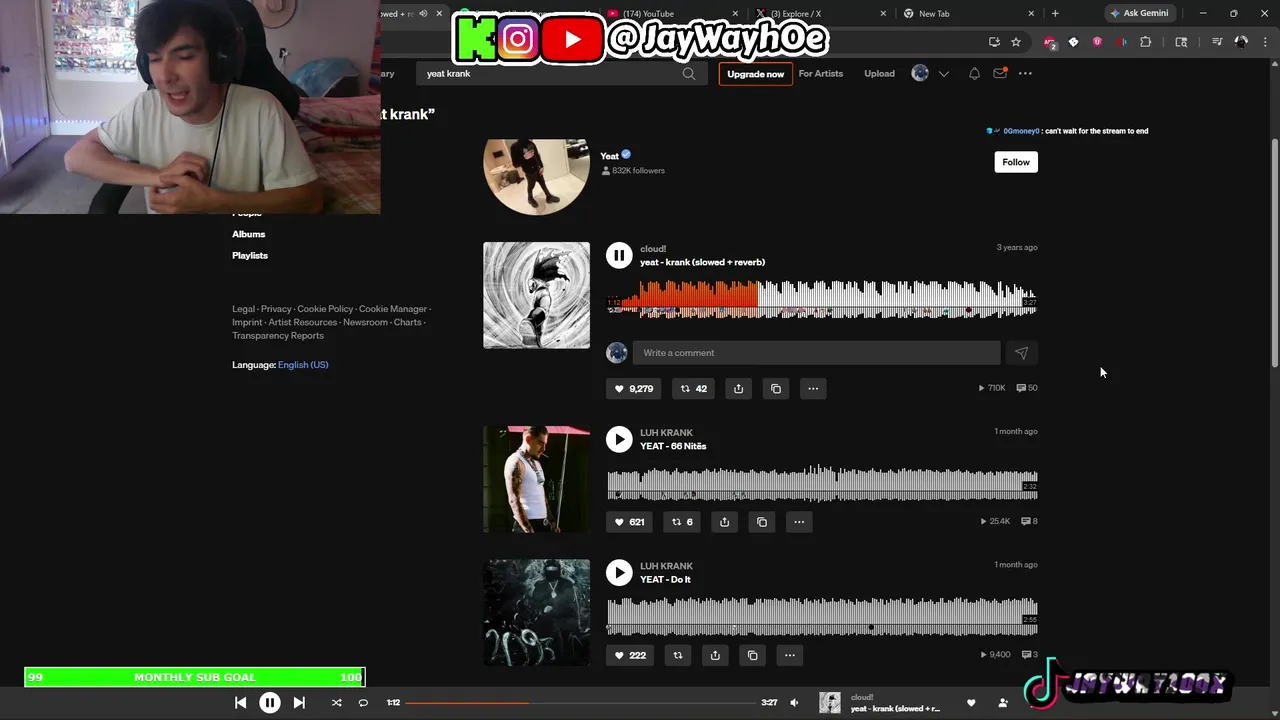Open the Chrome three-dot menu
The height and width of the screenshot is (720, 1280).
click(1265, 42)
